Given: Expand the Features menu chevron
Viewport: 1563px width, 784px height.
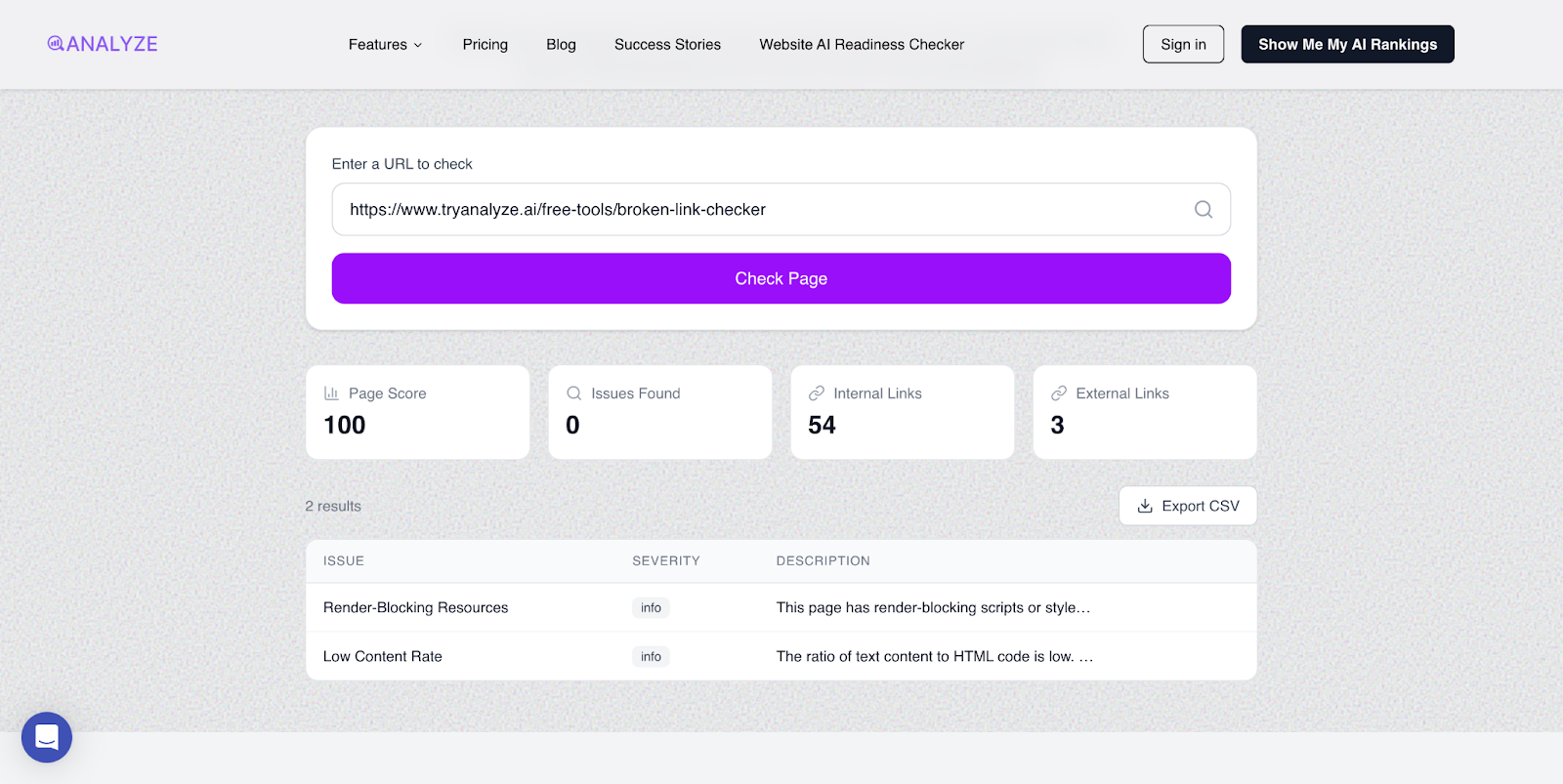Looking at the screenshot, I should (x=418, y=45).
